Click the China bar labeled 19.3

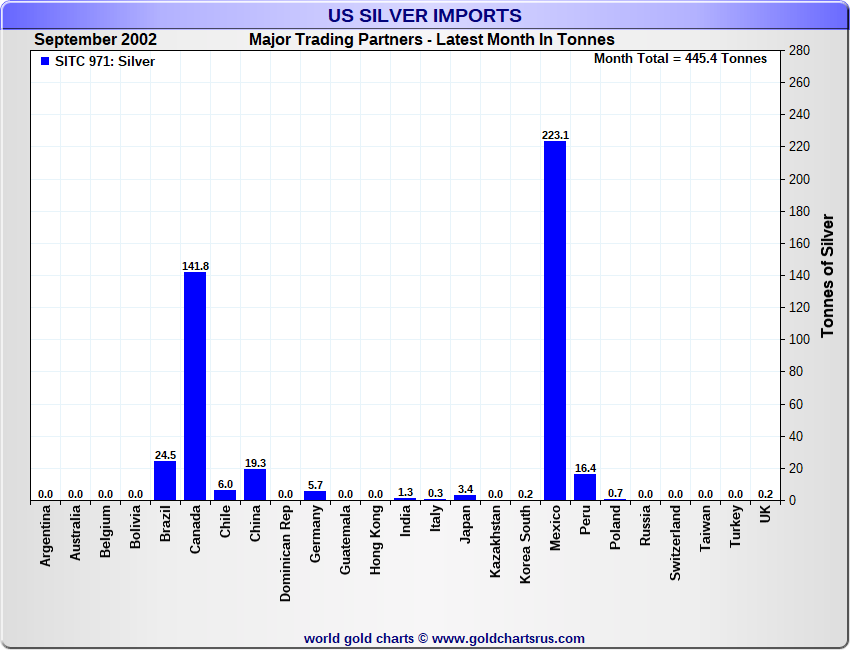(x=255, y=485)
